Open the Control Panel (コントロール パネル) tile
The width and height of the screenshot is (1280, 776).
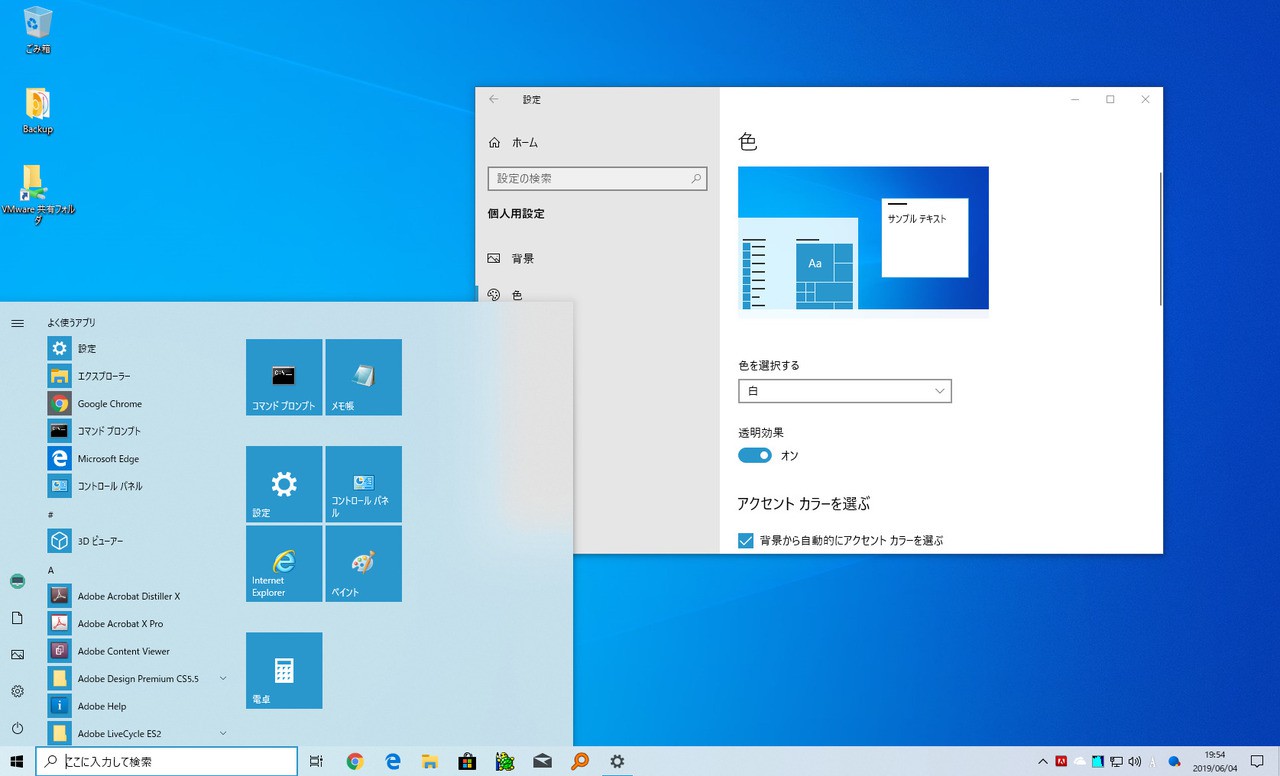point(363,484)
